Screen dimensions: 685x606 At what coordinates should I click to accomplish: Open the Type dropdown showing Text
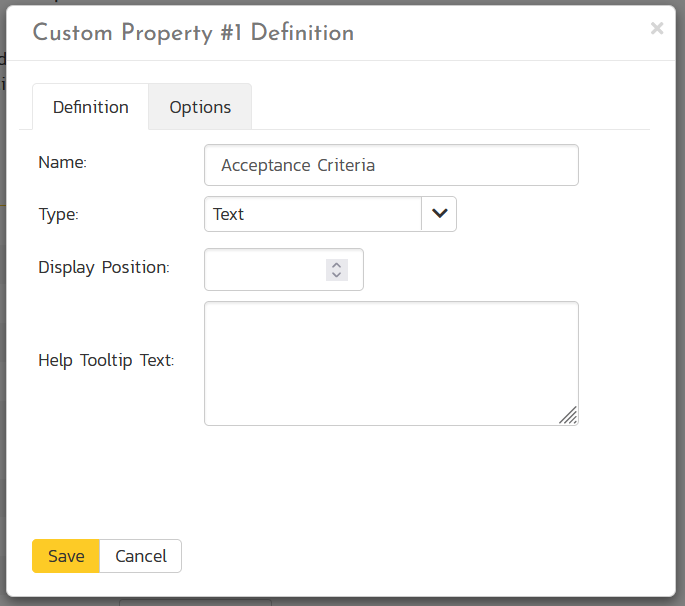pos(312,214)
